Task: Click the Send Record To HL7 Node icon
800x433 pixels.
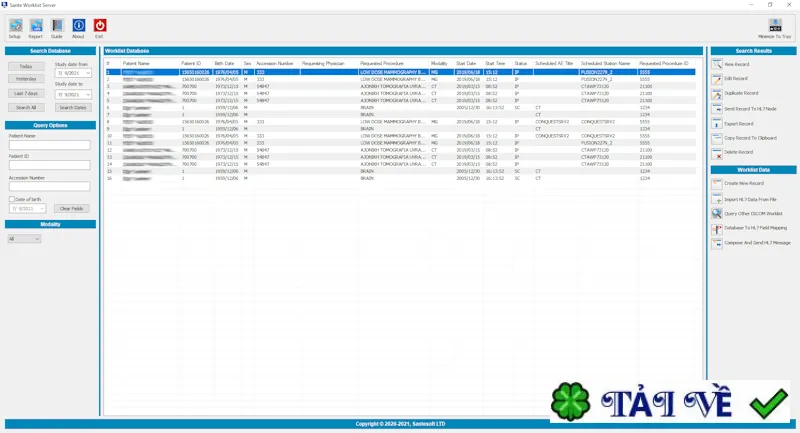Action: 717,109
